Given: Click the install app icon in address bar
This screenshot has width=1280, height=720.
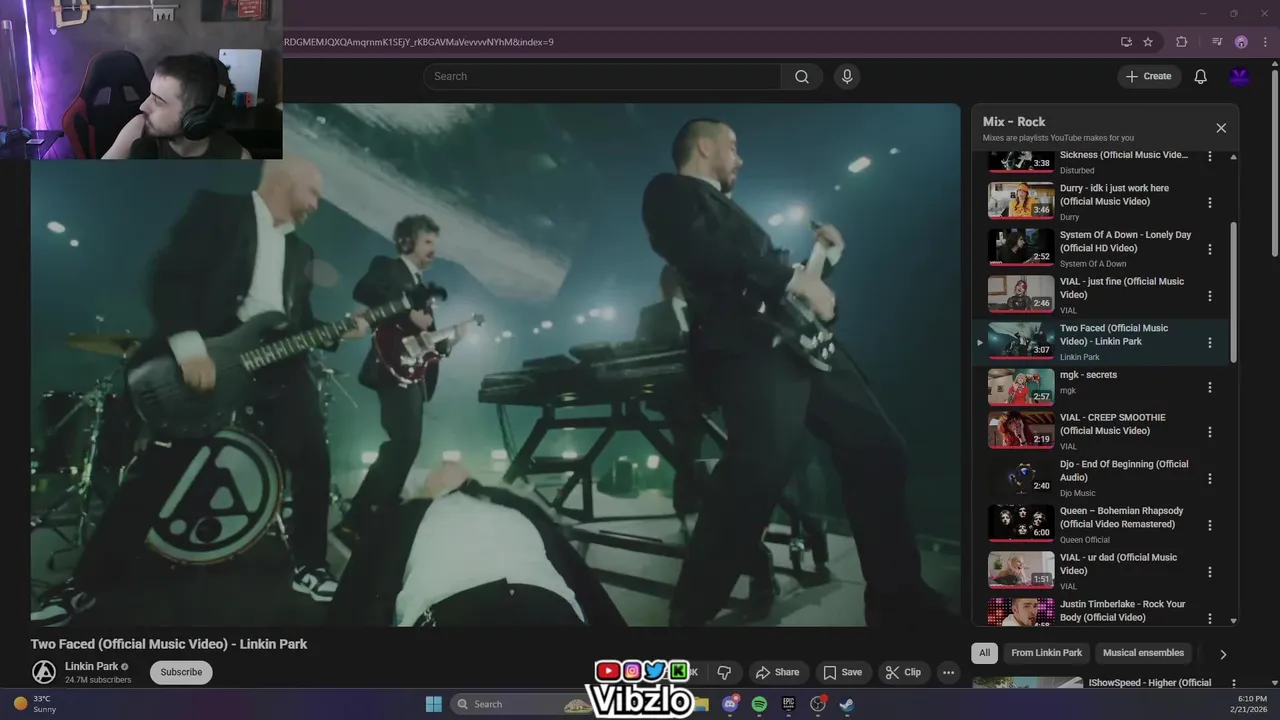Looking at the screenshot, I should [1126, 42].
